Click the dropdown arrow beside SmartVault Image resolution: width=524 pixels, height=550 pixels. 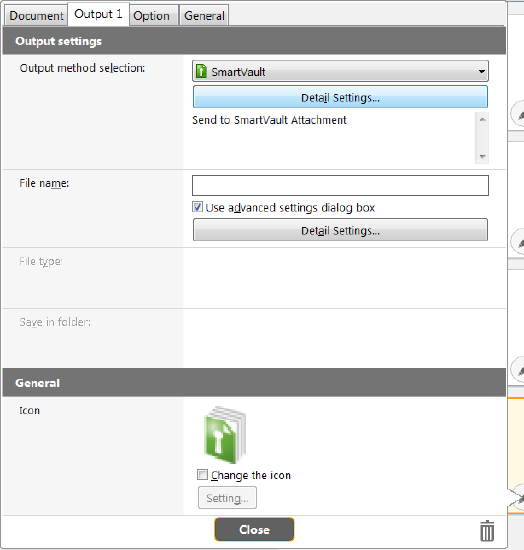[x=482, y=72]
